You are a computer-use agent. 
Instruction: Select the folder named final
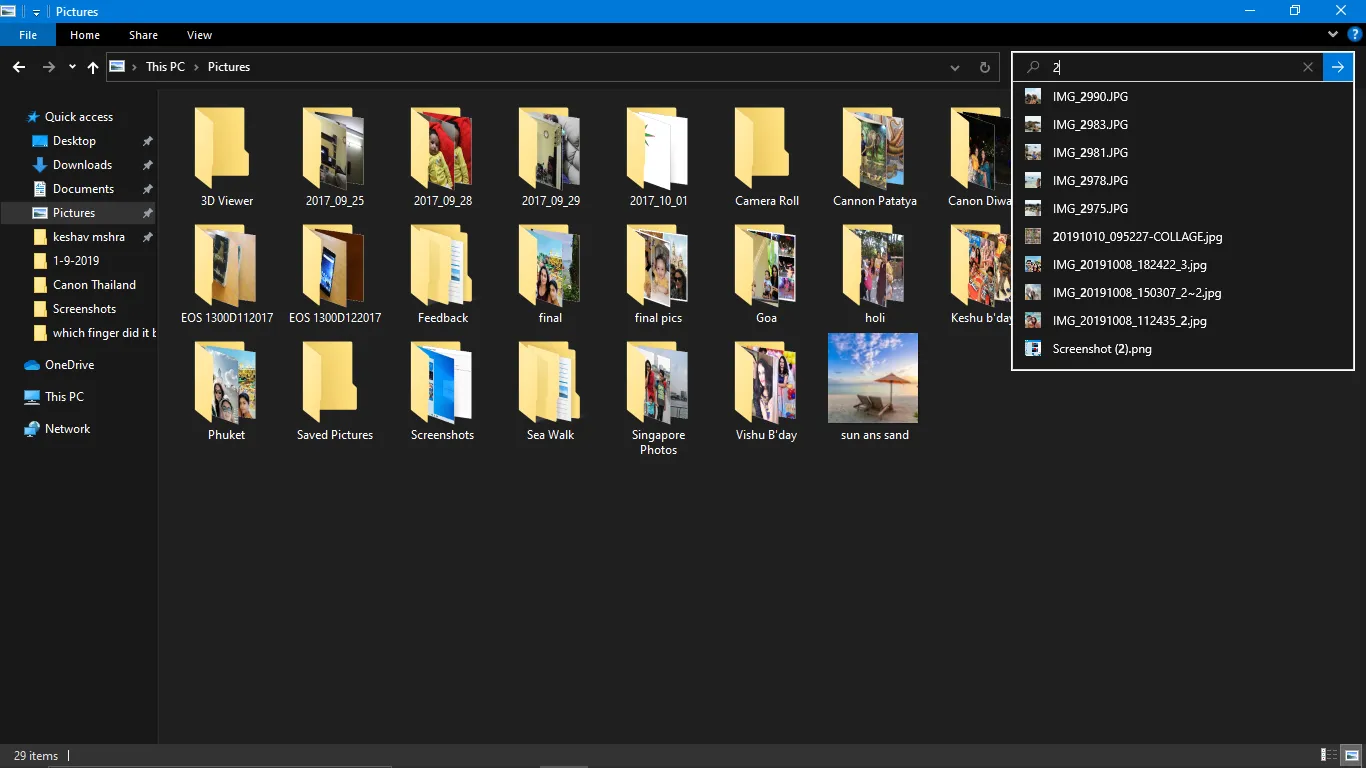(x=551, y=274)
